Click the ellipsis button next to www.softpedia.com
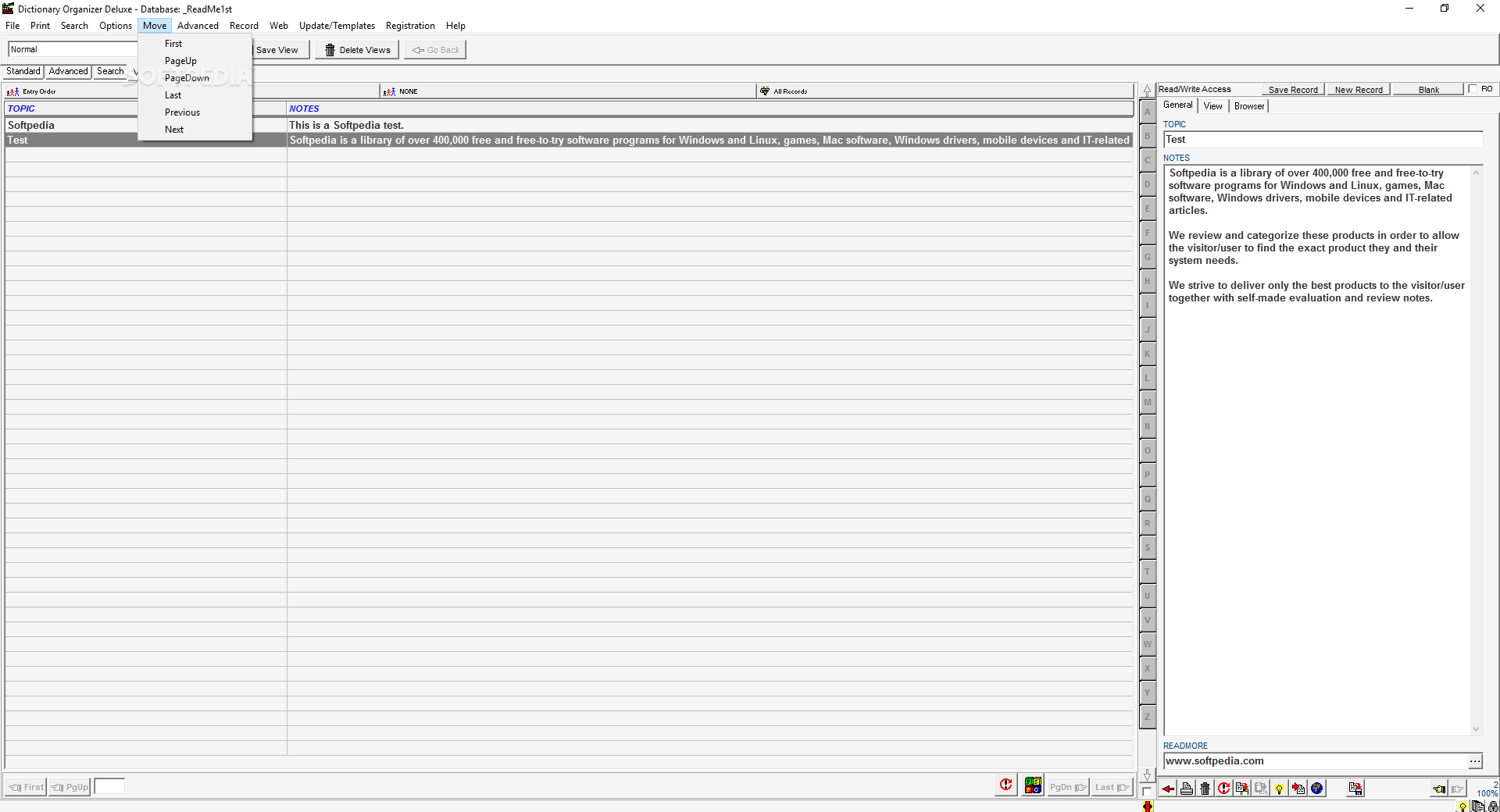 tap(1475, 761)
